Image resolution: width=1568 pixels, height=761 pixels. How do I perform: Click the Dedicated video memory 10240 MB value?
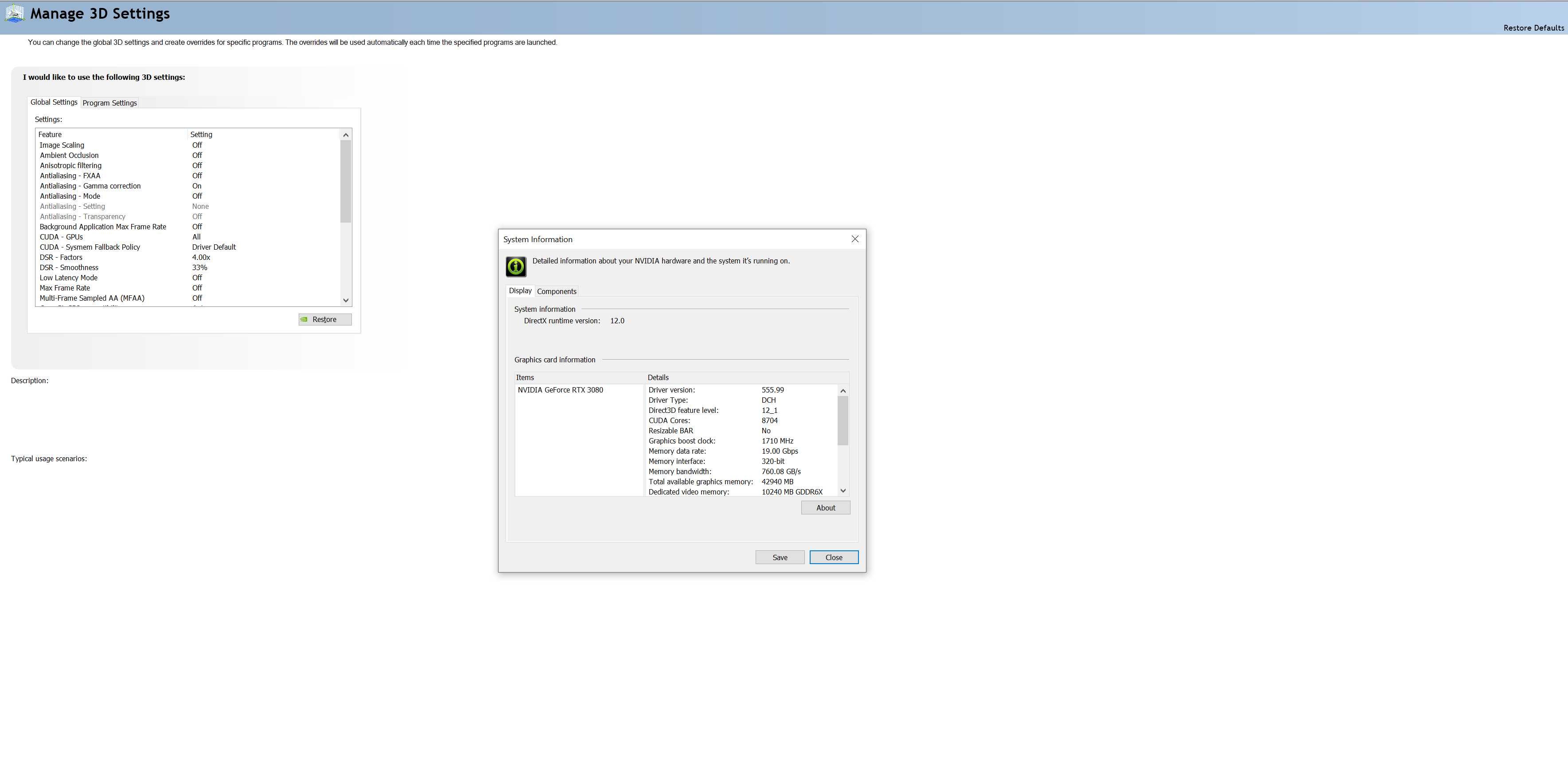792,492
